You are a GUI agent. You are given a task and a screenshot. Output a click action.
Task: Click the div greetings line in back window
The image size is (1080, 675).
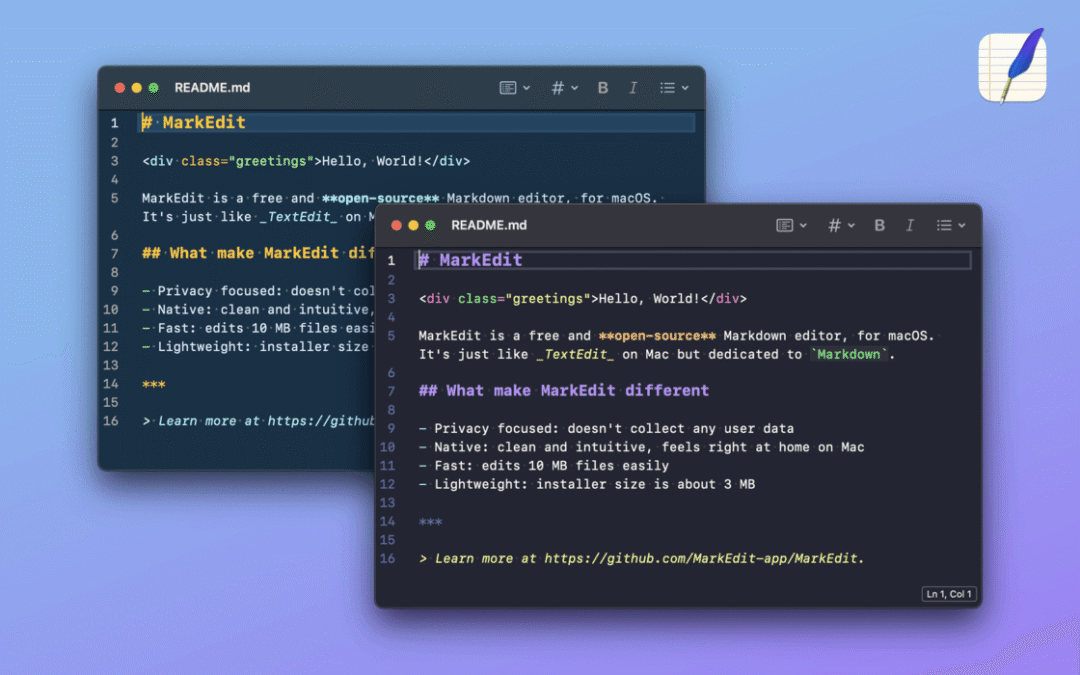306,160
